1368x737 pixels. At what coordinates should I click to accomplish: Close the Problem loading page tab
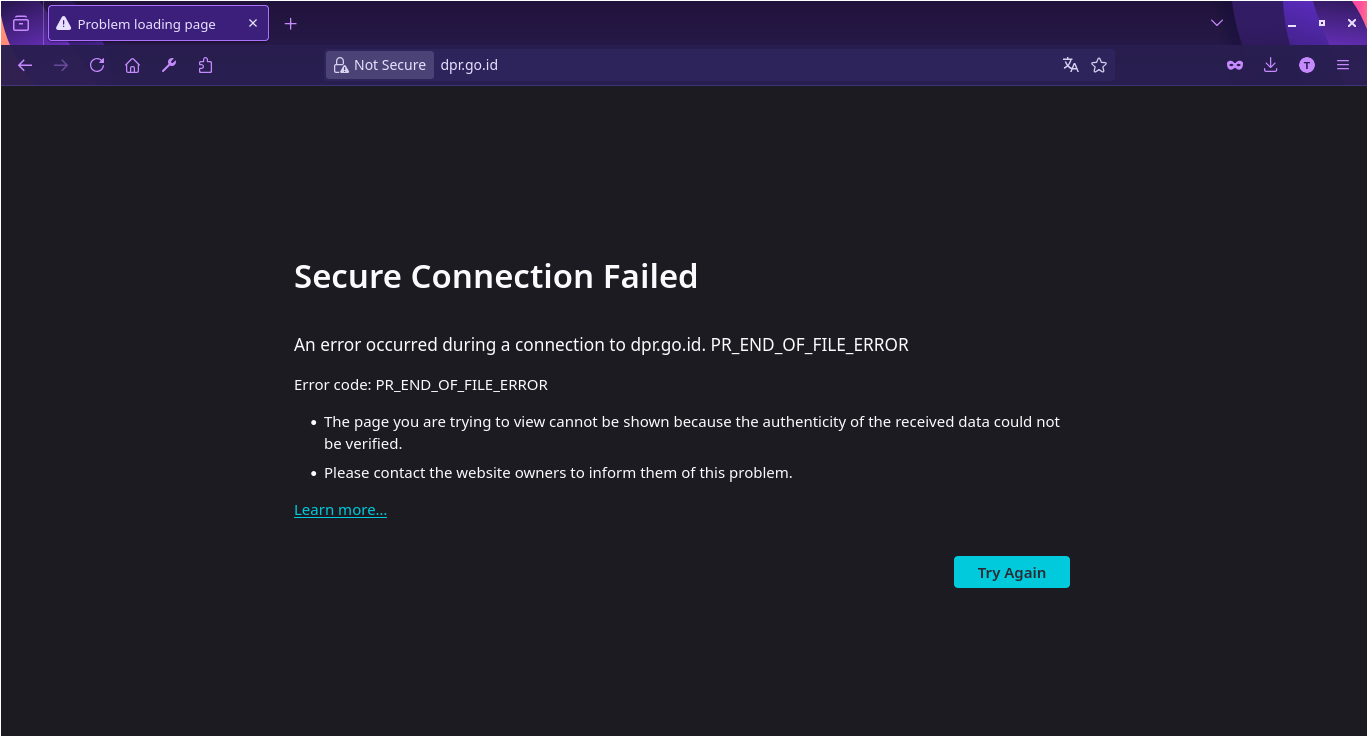(253, 23)
